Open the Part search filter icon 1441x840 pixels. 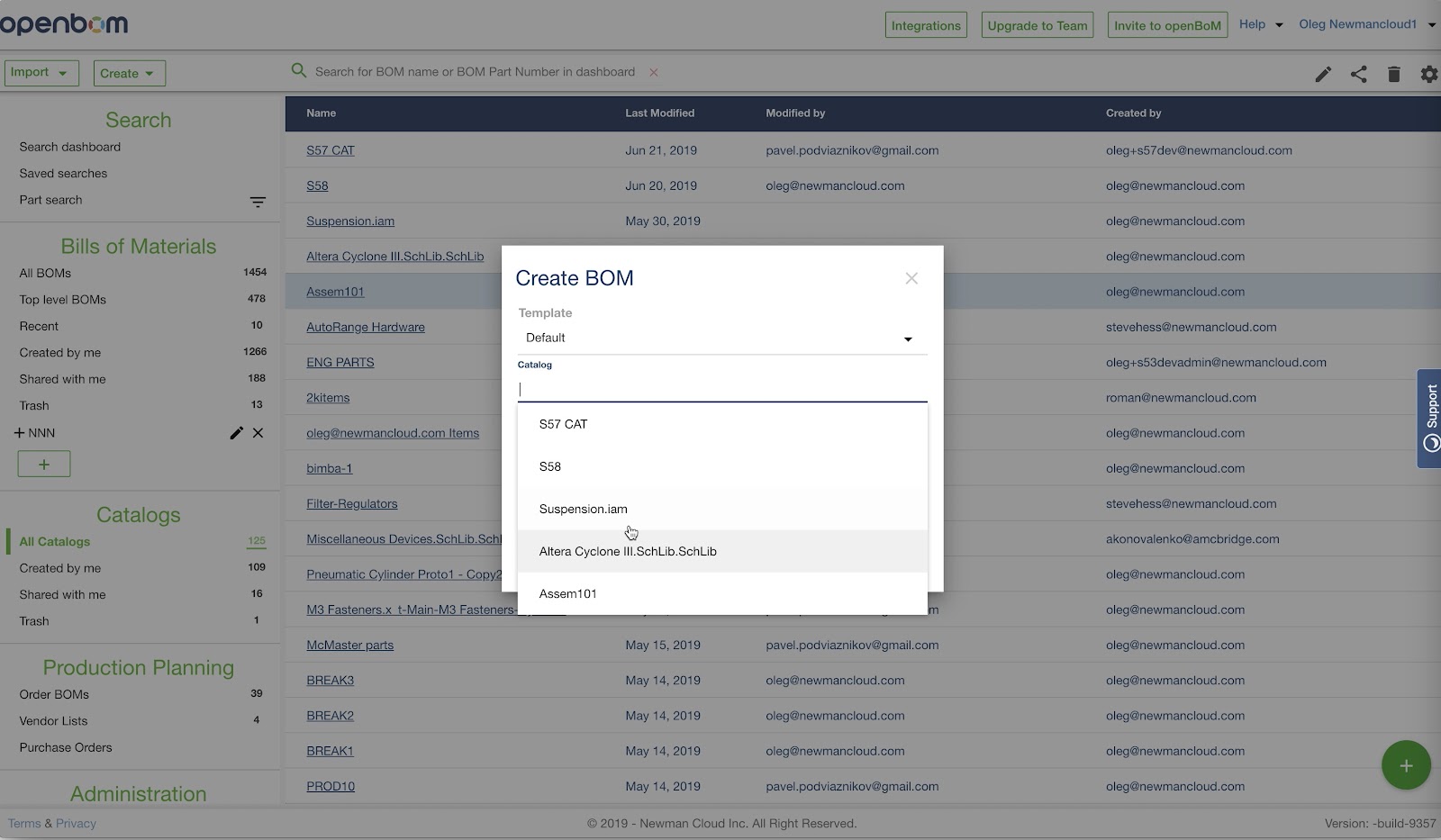(258, 202)
